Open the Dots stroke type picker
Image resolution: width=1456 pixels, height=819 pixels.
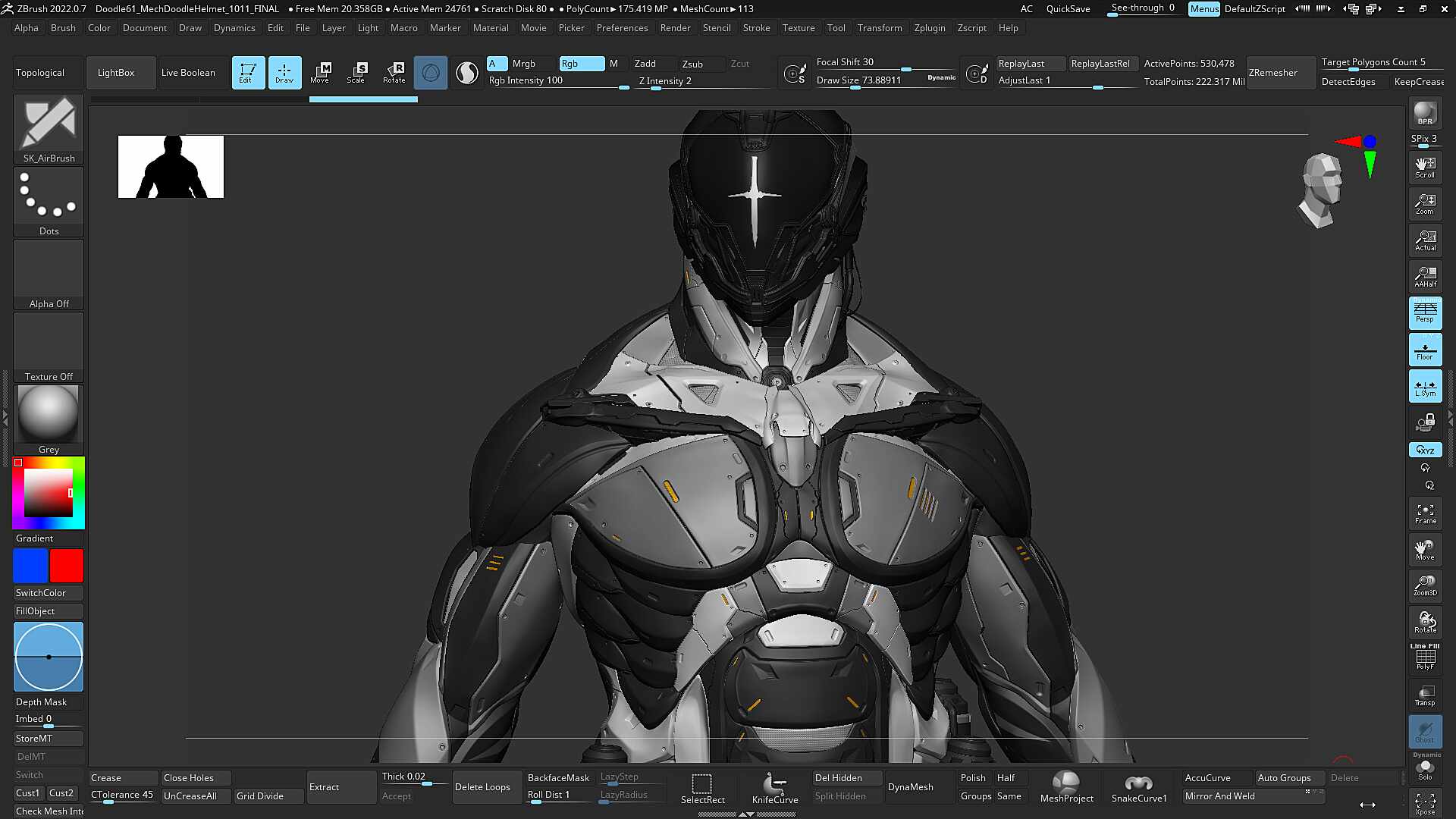(x=49, y=202)
